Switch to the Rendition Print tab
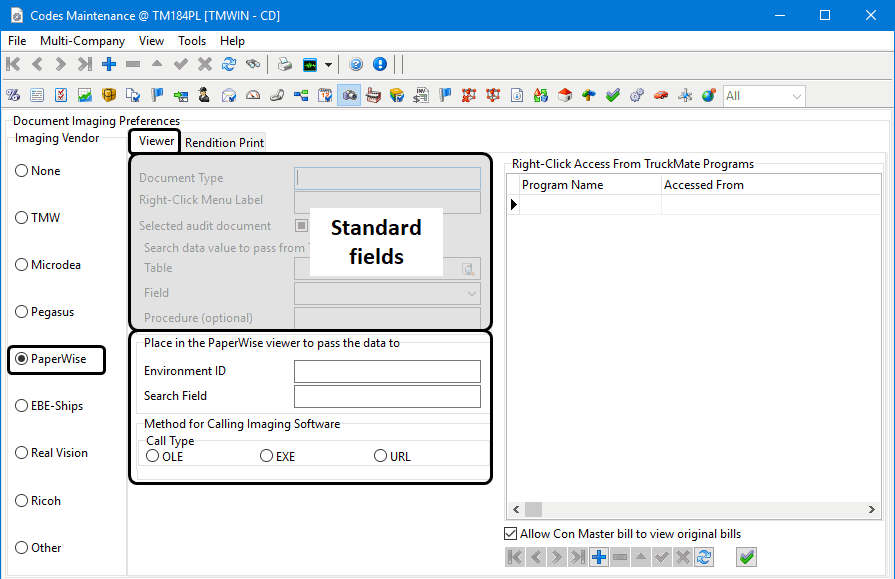Viewport: 895px width, 579px height. tap(224, 142)
